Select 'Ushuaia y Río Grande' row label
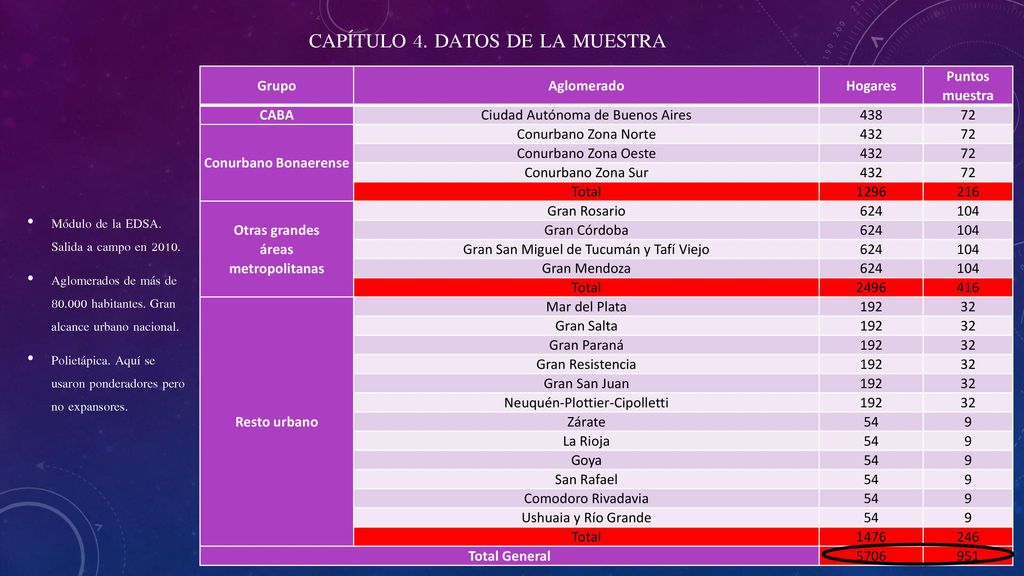 point(586,517)
